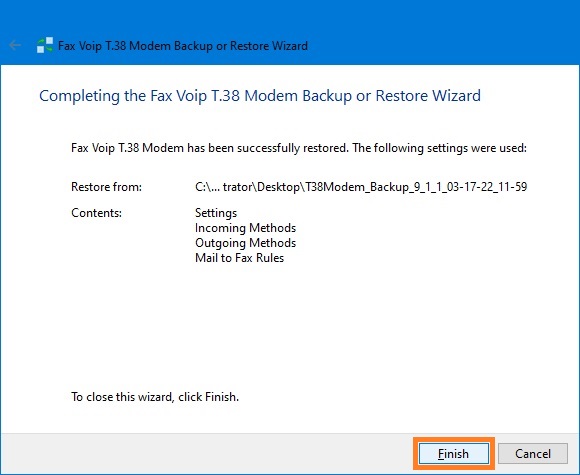
Task: Click the 'Contents:' label
Action: click(97, 213)
